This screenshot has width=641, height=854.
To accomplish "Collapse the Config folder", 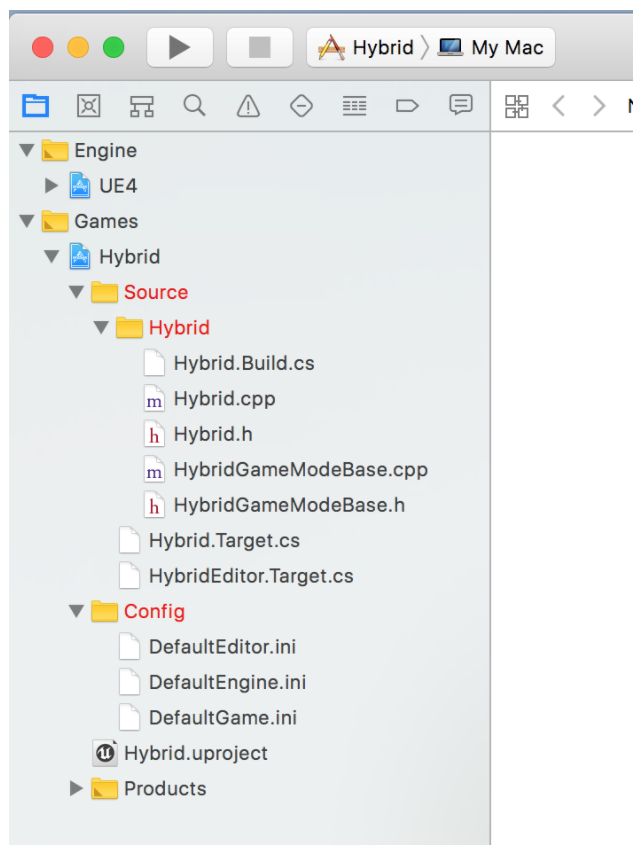I will point(77,611).
